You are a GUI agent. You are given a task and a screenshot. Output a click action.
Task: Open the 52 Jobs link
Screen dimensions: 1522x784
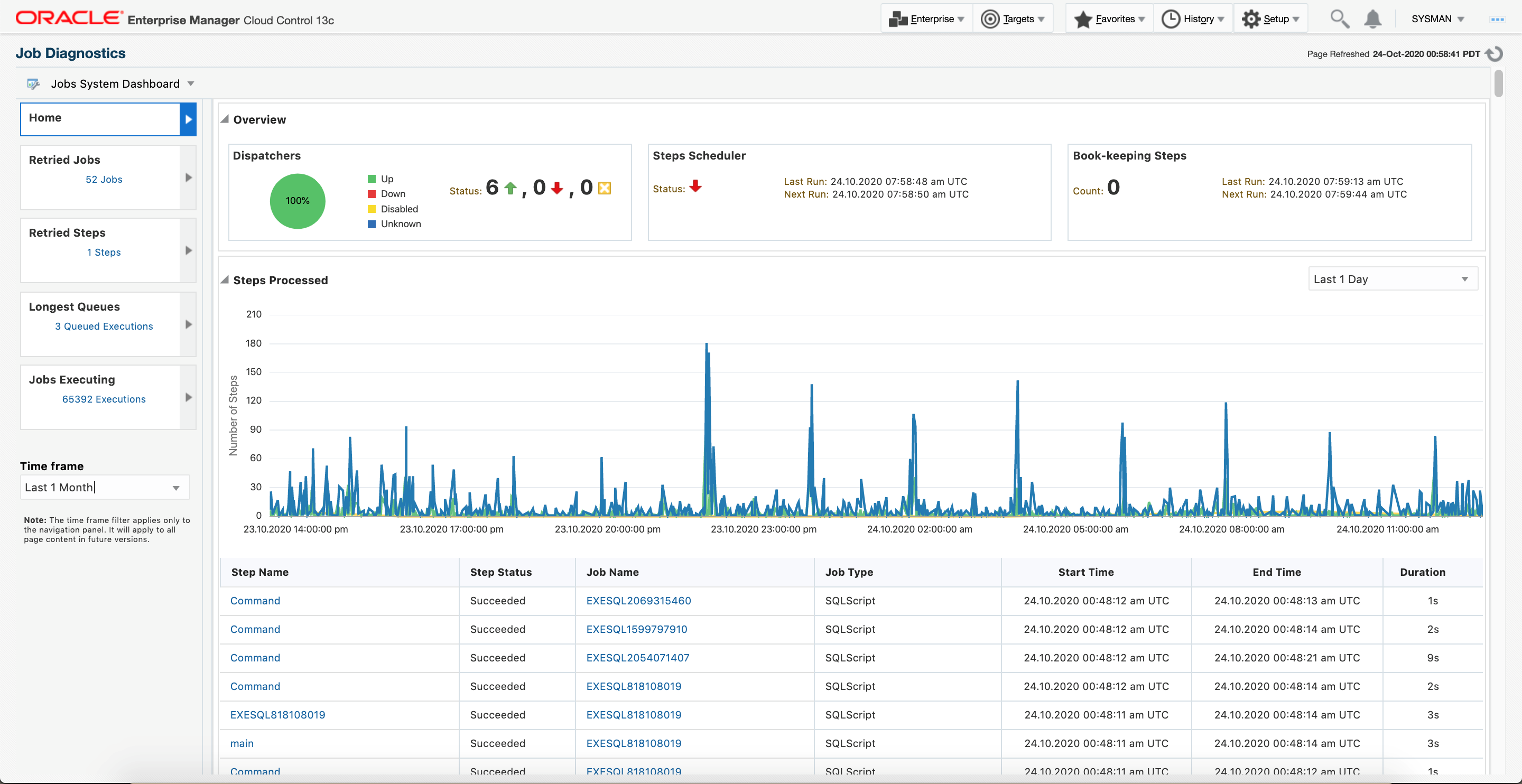[x=104, y=180]
